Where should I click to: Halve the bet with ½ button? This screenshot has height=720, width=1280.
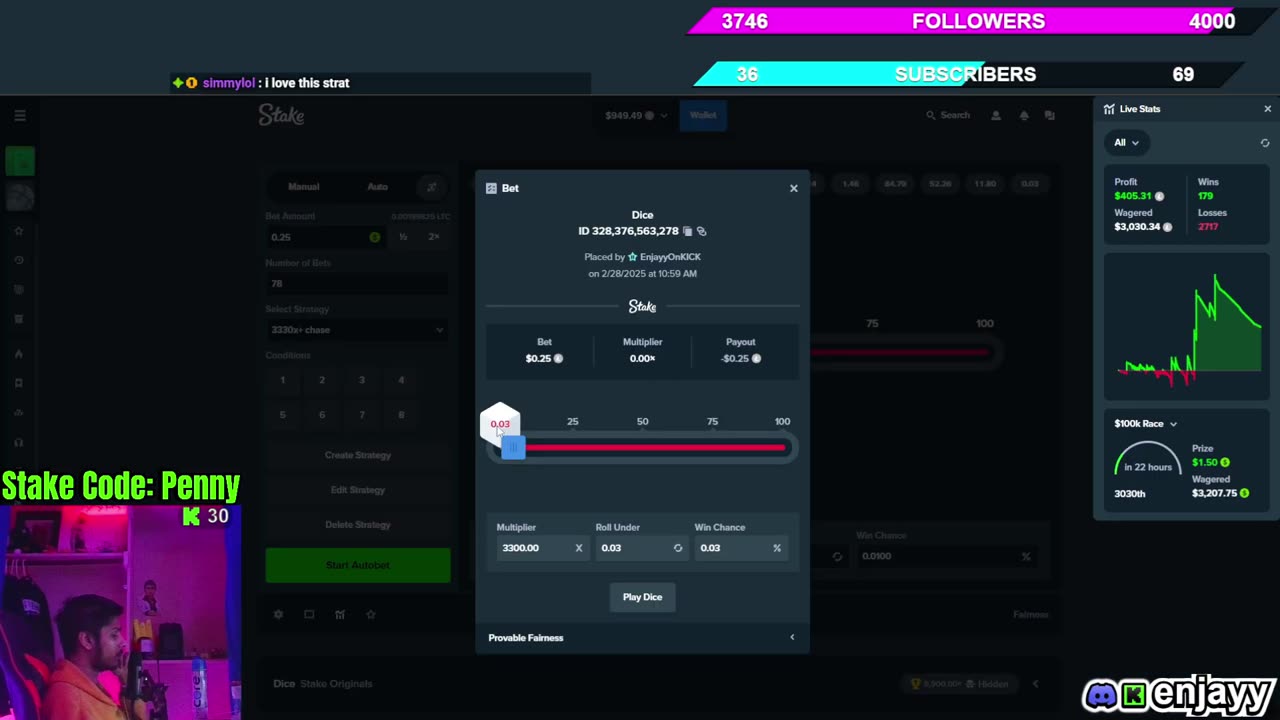(403, 237)
